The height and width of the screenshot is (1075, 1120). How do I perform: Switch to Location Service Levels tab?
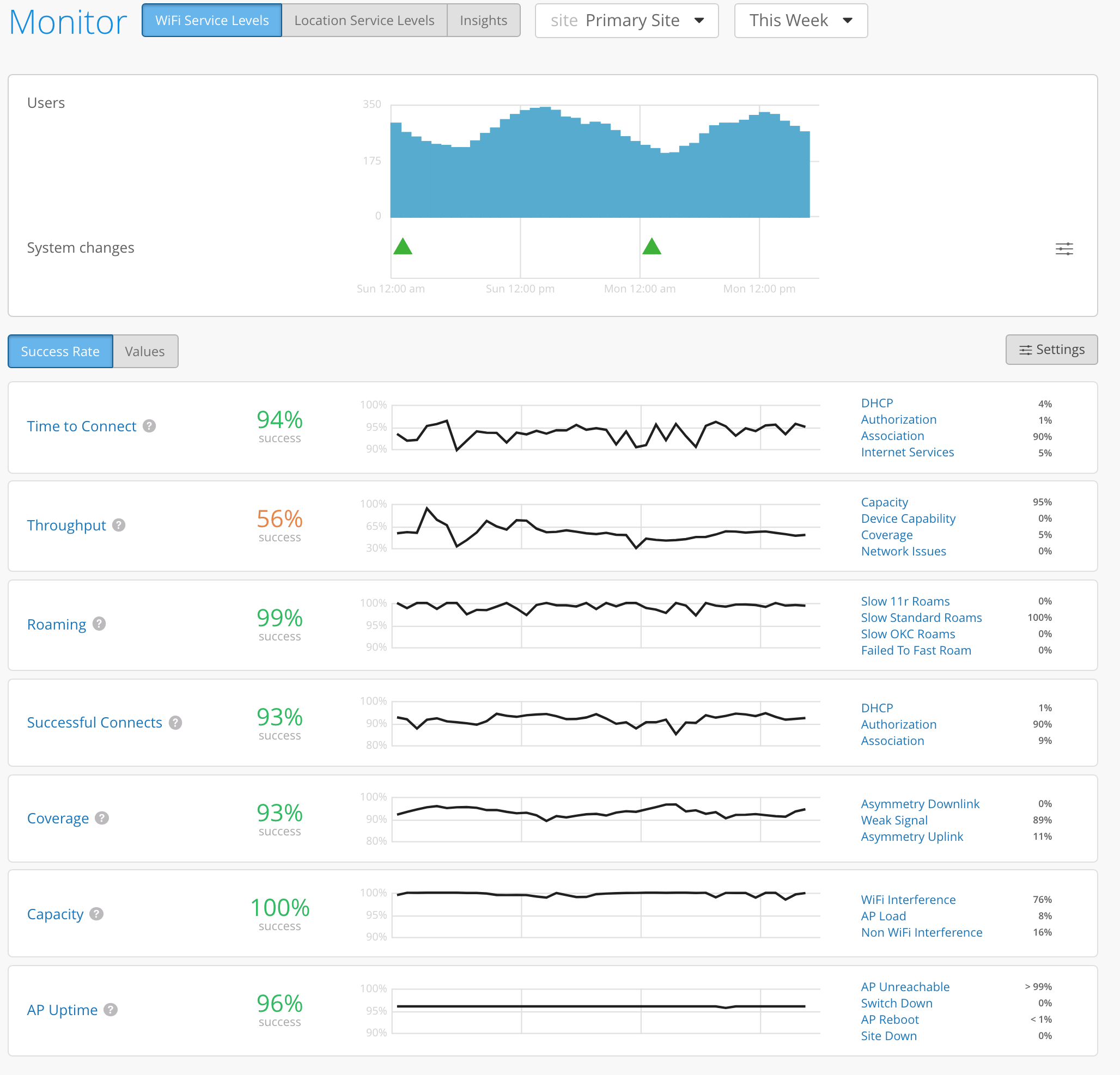coord(364,21)
